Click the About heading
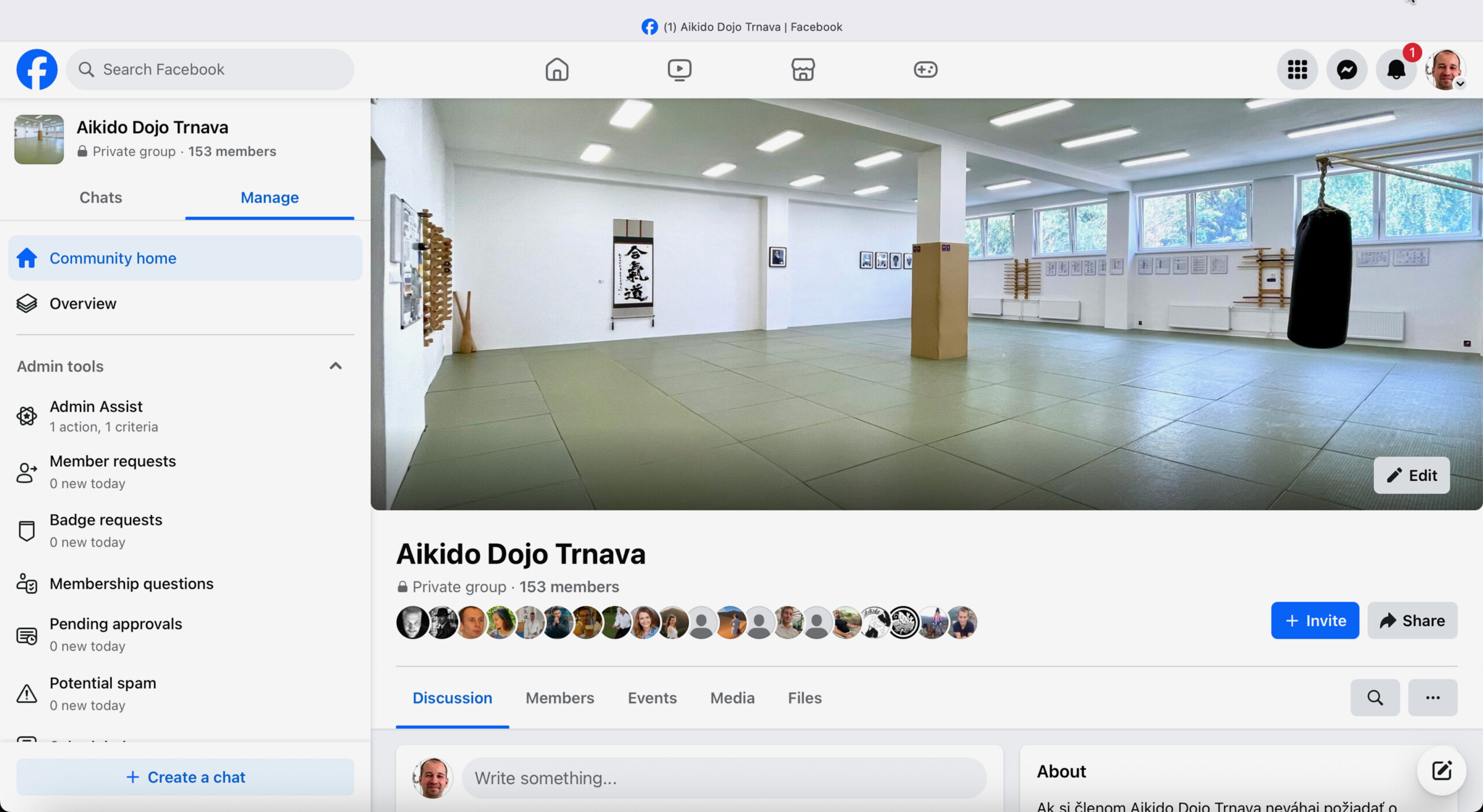The width and height of the screenshot is (1483, 812). click(x=1061, y=772)
